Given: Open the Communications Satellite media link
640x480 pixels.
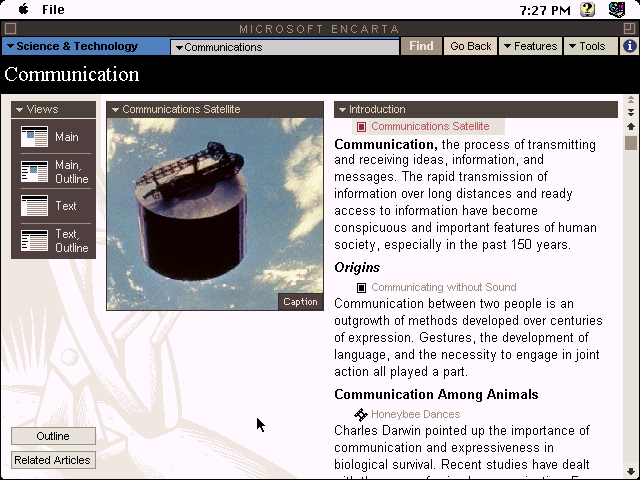Looking at the screenshot, I should 430,127.
